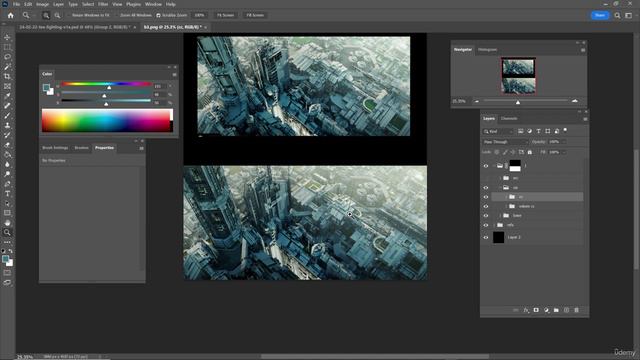
Task: Create a new group in Layers panel
Action: 556,310
